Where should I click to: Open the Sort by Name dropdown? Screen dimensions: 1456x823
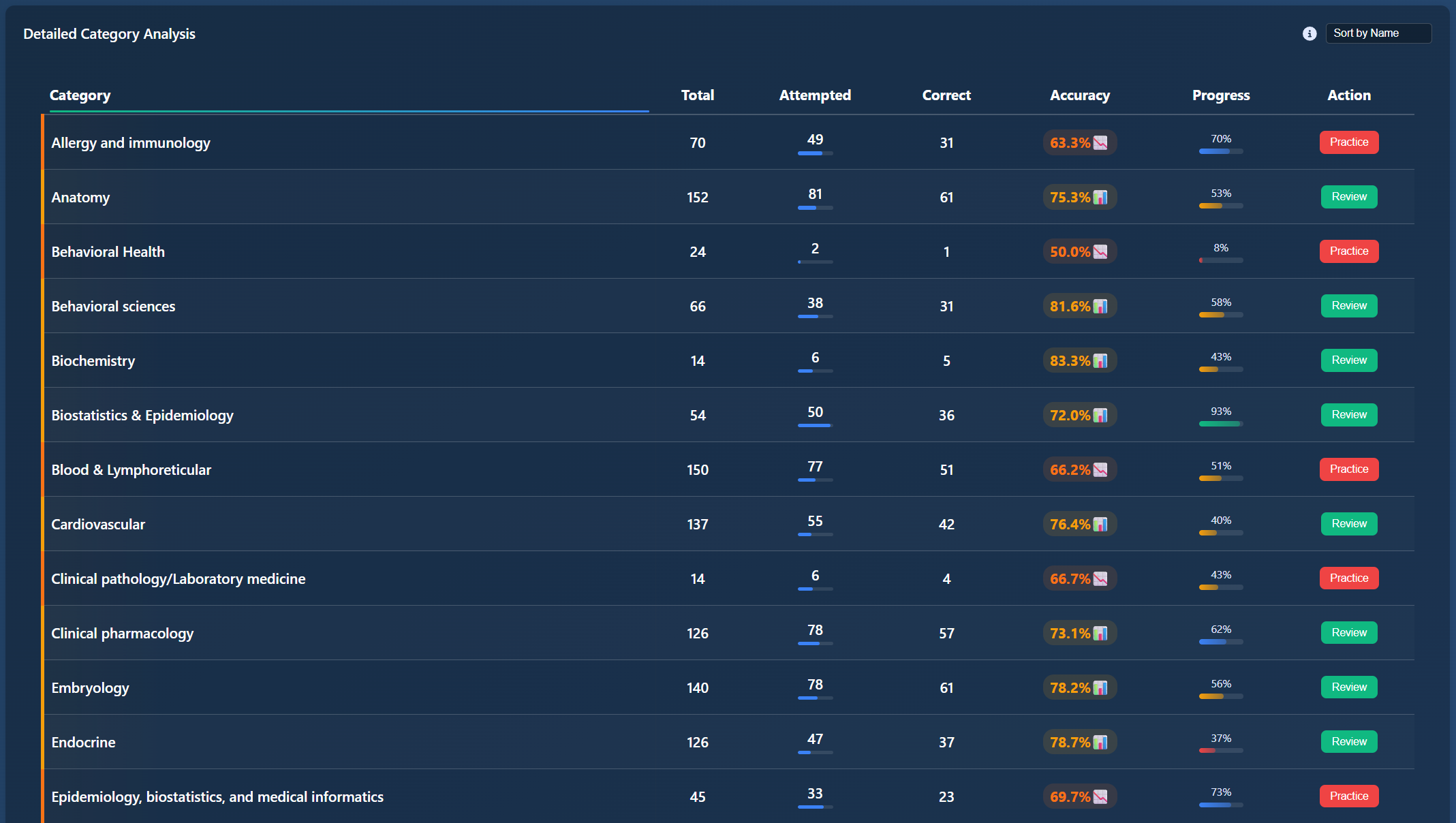[x=1378, y=33]
